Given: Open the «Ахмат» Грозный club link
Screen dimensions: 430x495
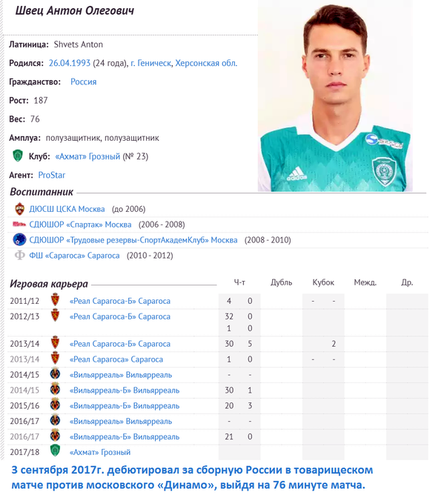Looking at the screenshot, I should tap(88, 156).
